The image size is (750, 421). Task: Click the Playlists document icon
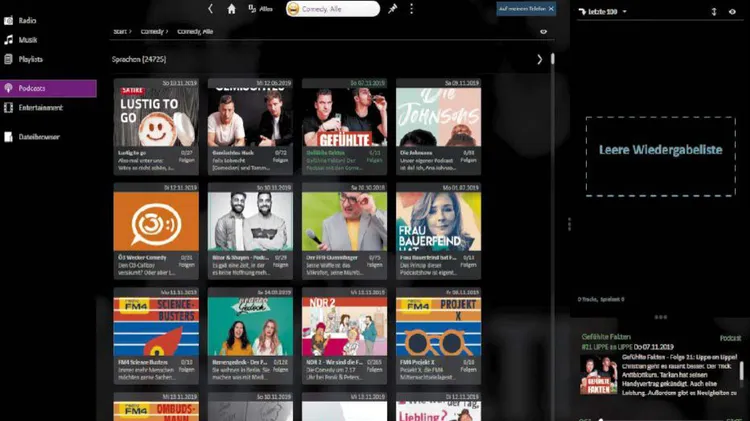9,59
